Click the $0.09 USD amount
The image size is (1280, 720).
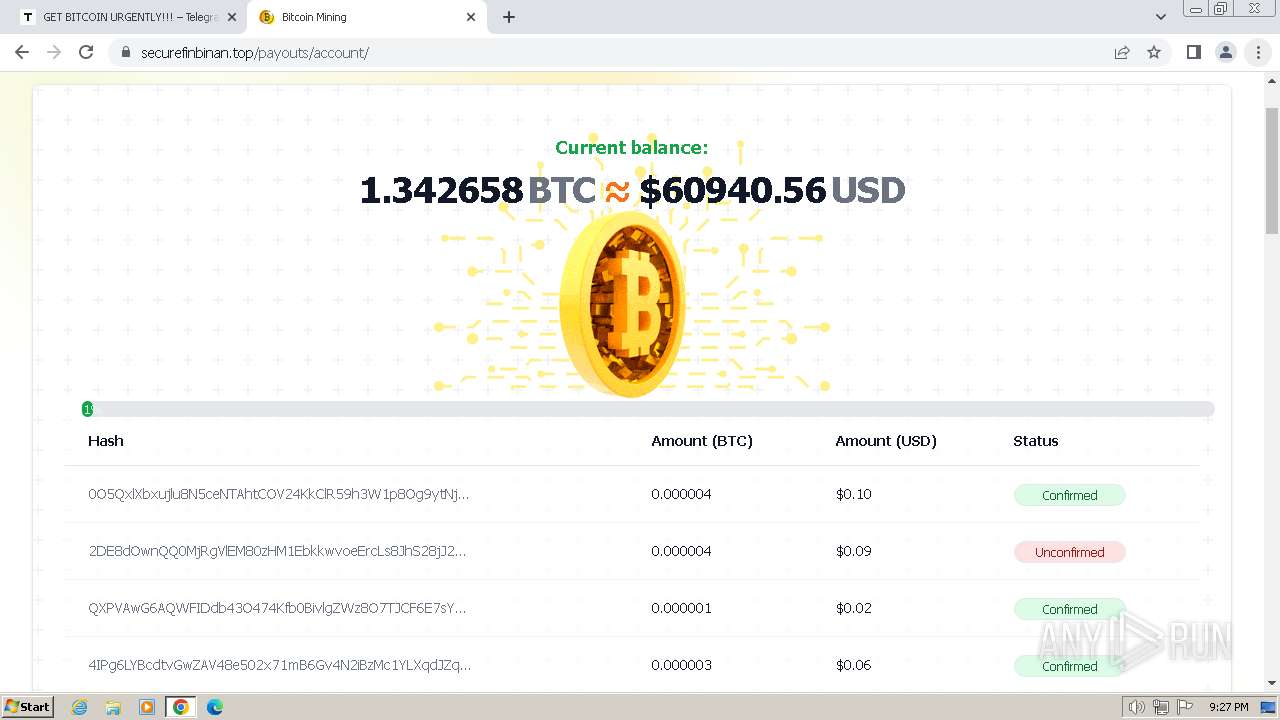(x=854, y=551)
